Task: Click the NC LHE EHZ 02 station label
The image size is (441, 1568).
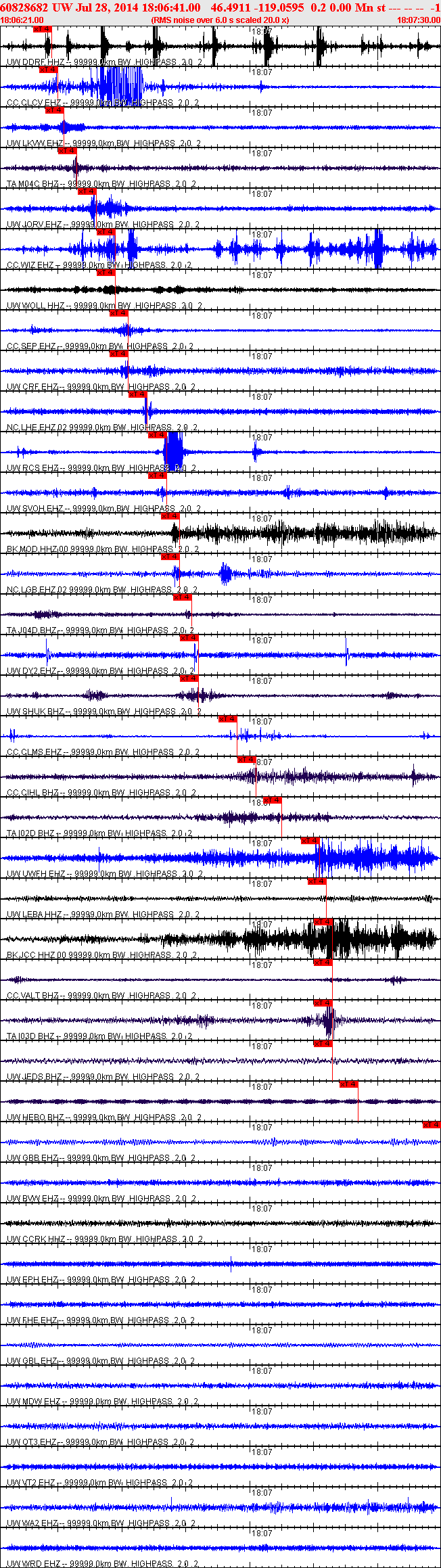Action: pyautogui.click(x=37, y=428)
